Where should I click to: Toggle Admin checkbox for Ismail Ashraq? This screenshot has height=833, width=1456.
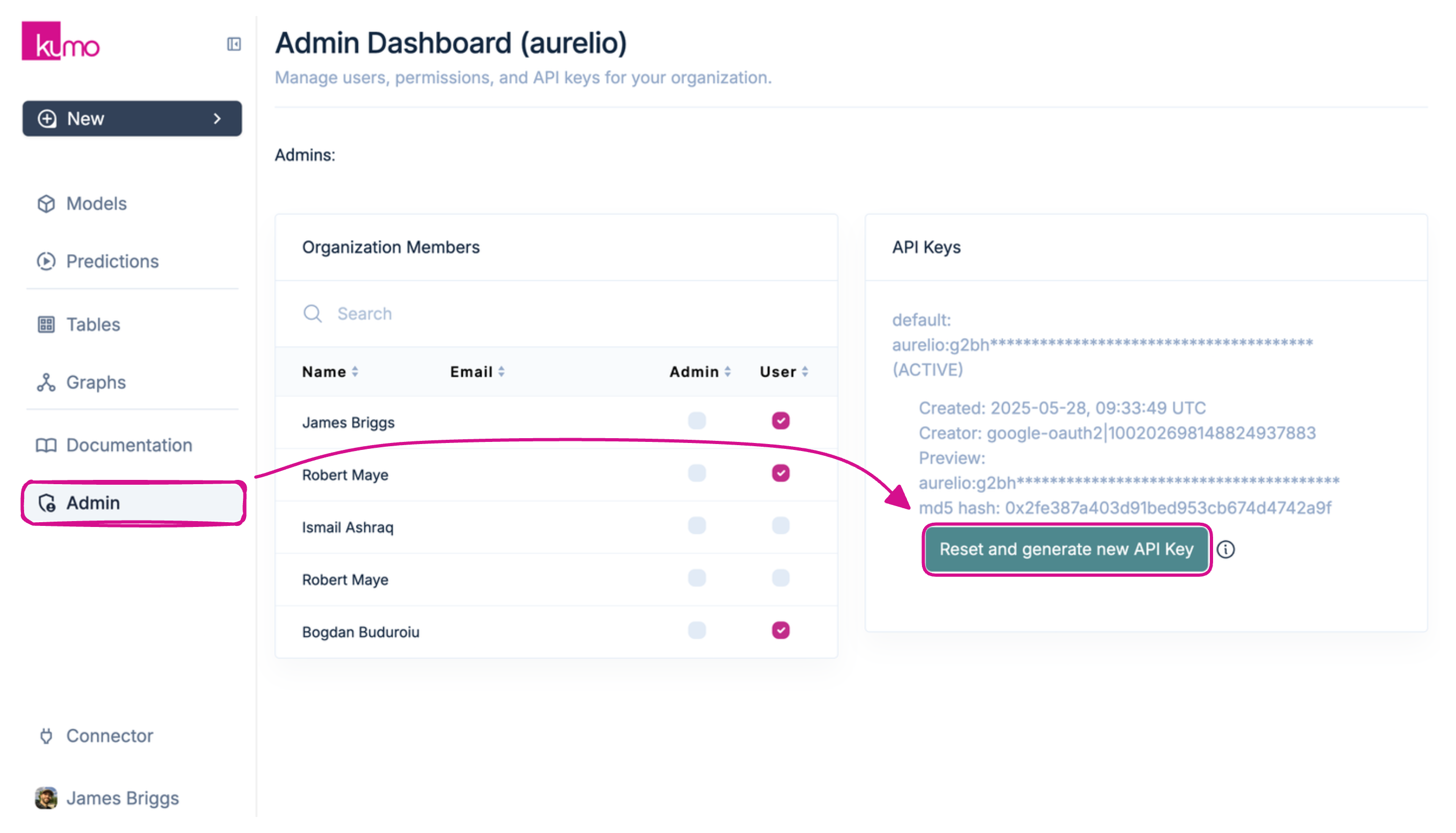tap(697, 526)
